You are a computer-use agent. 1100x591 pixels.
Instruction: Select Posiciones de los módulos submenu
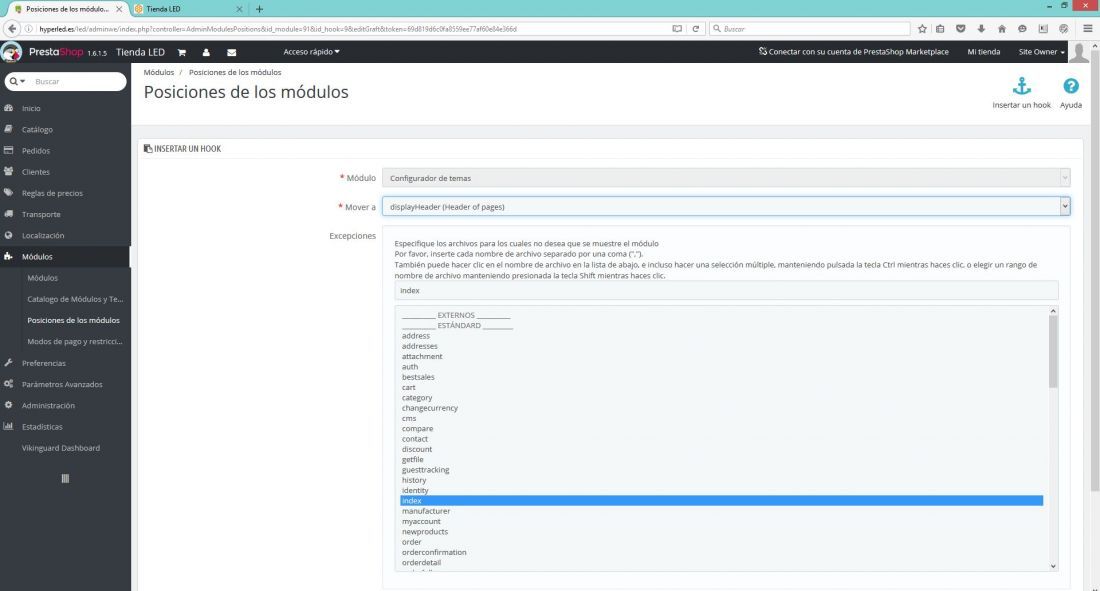(x=73, y=320)
